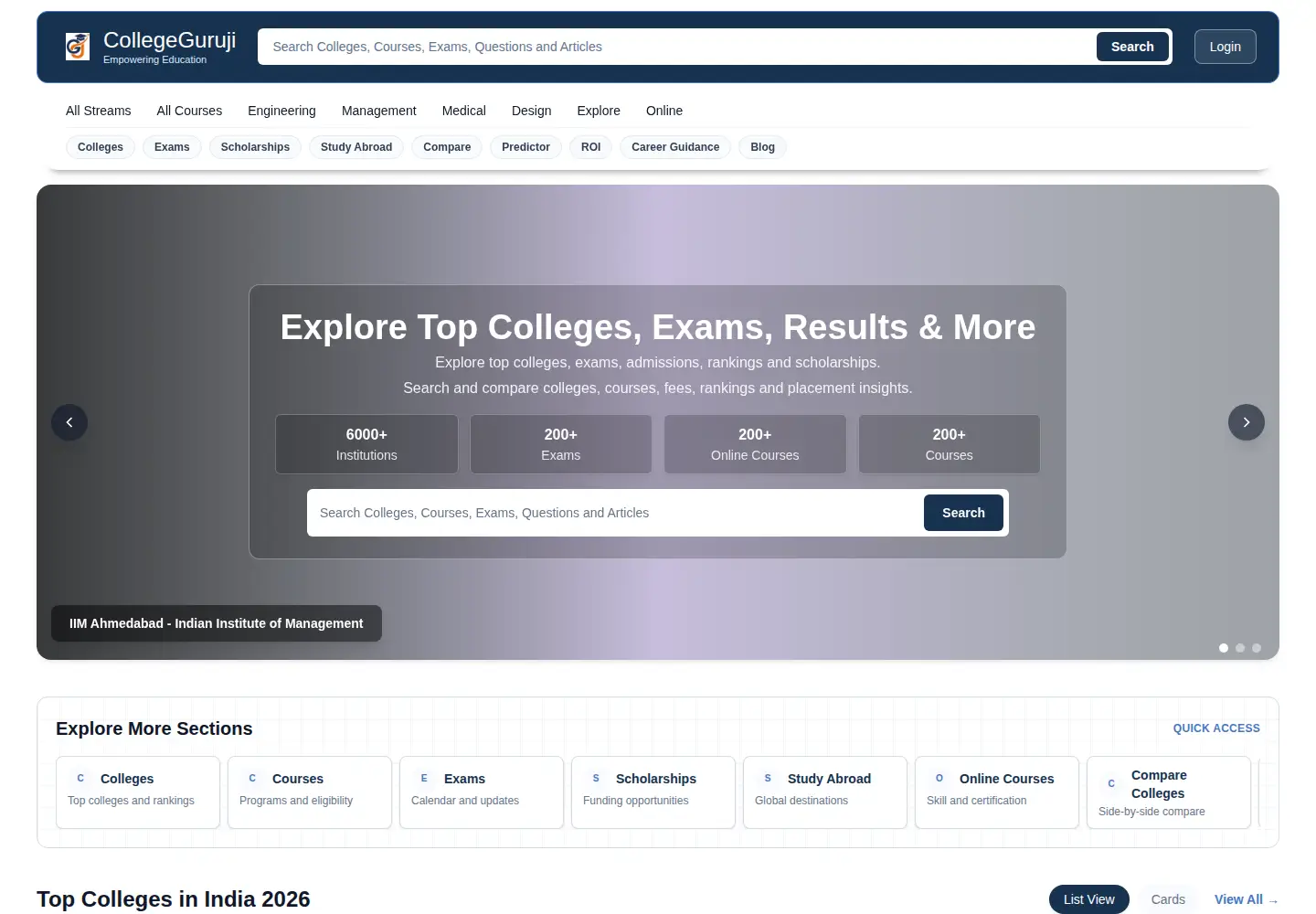Open the Blog pill tab
This screenshot has height=914, width=1316.
point(763,147)
